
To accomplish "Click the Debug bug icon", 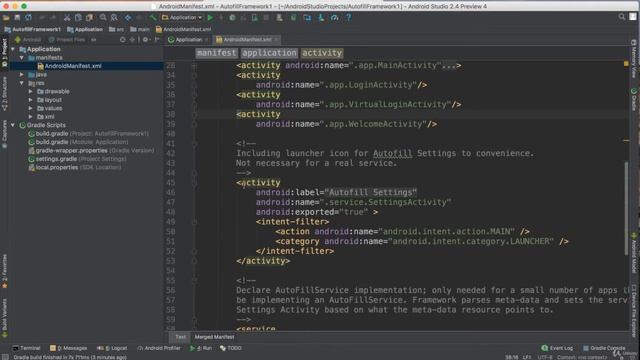I will [x=232, y=18].
